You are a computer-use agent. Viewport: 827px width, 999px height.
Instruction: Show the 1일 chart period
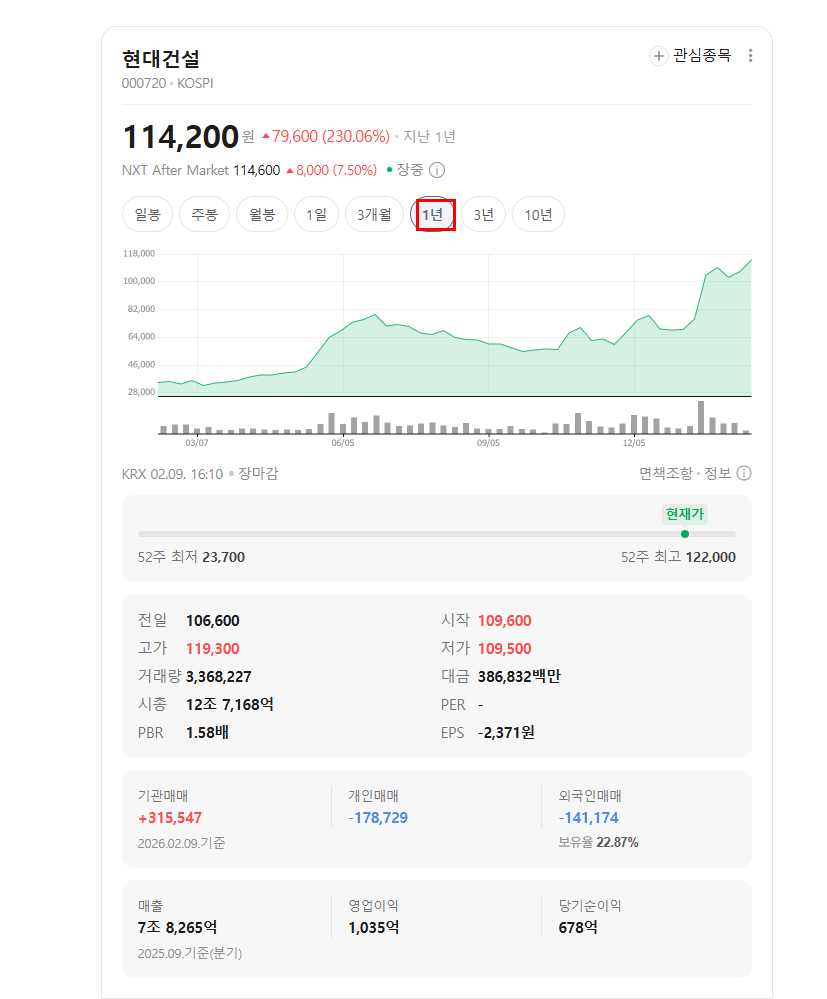click(316, 215)
